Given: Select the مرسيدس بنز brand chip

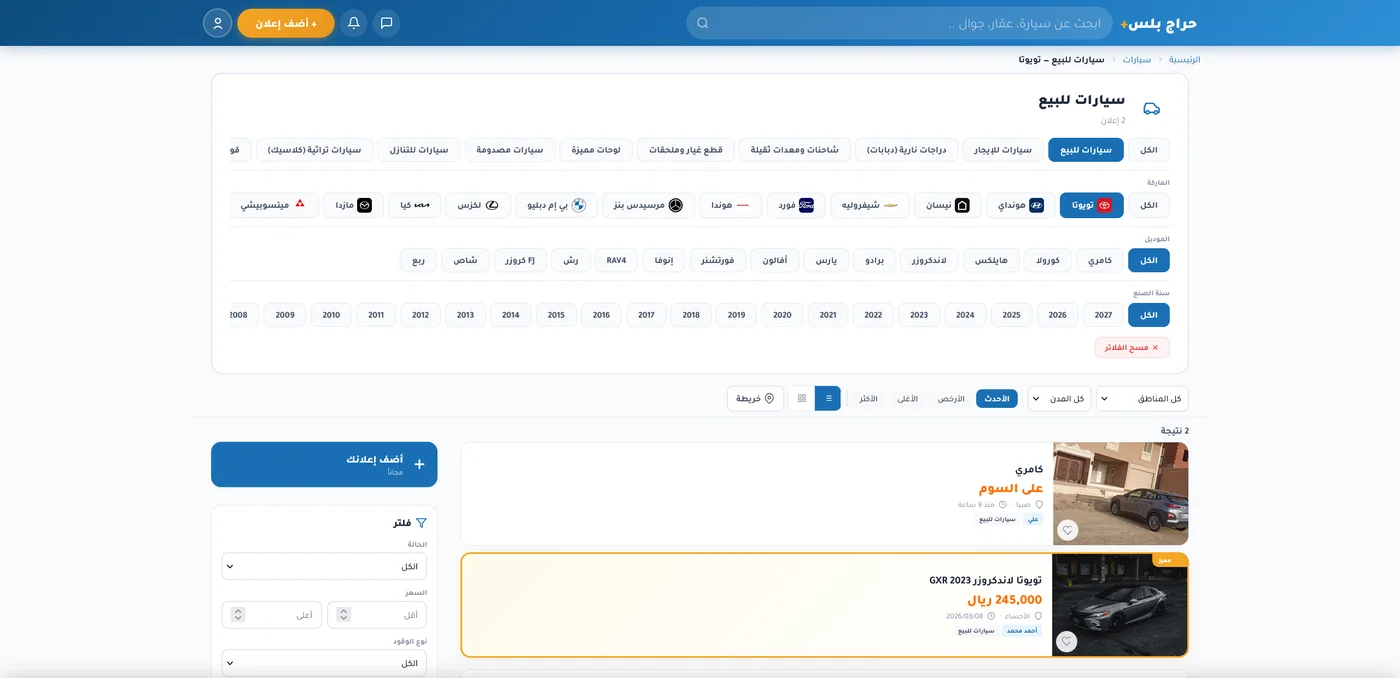Looking at the screenshot, I should (x=648, y=205).
